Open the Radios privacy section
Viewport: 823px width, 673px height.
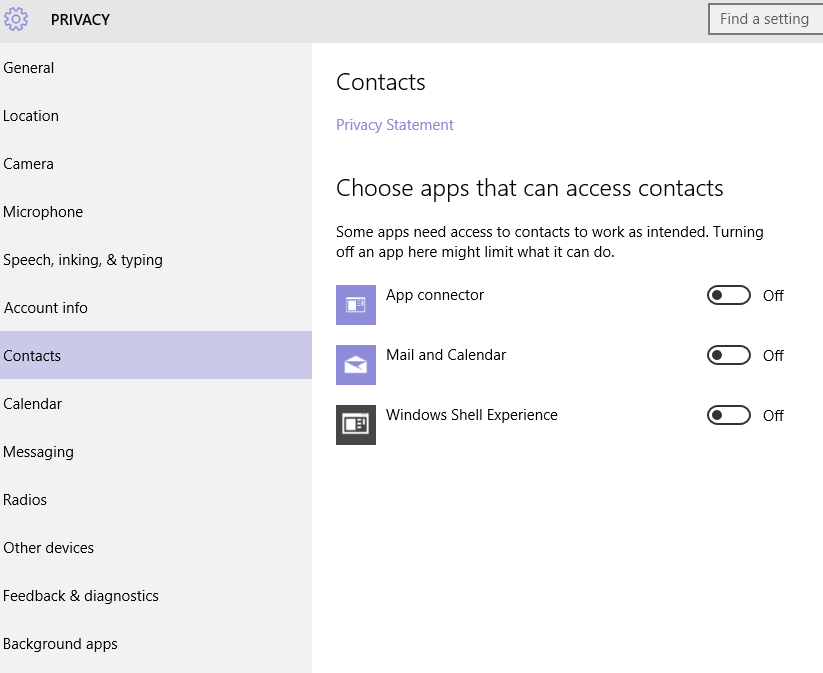(156, 500)
